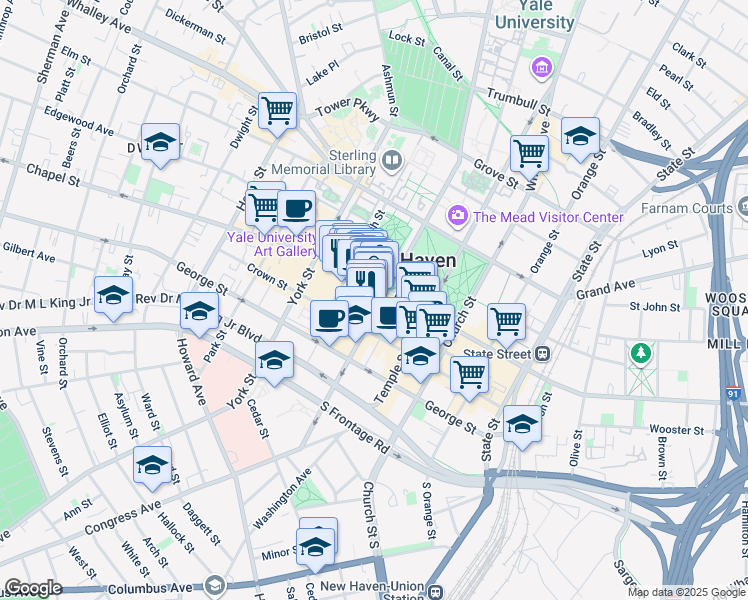Click the Olive St label

click(x=577, y=448)
